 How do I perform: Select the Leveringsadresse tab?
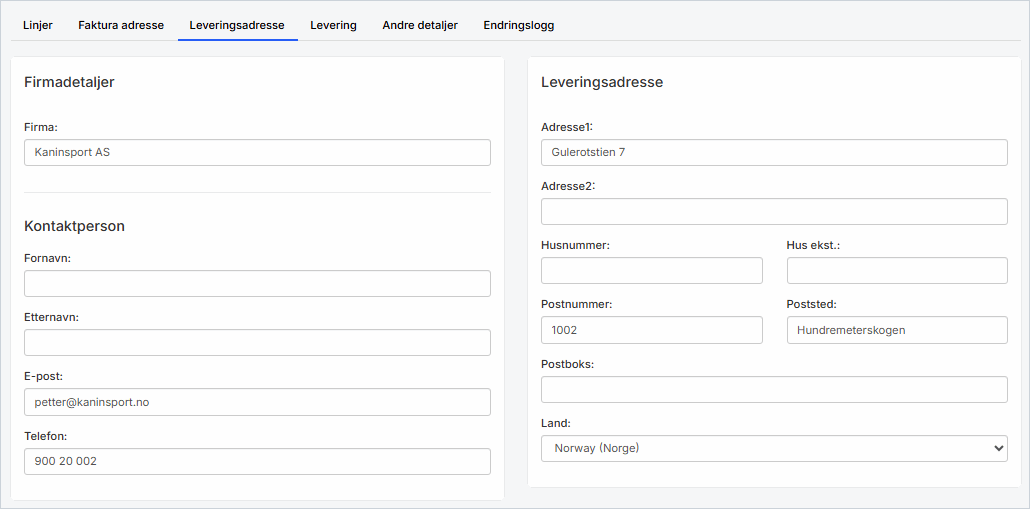point(237,25)
